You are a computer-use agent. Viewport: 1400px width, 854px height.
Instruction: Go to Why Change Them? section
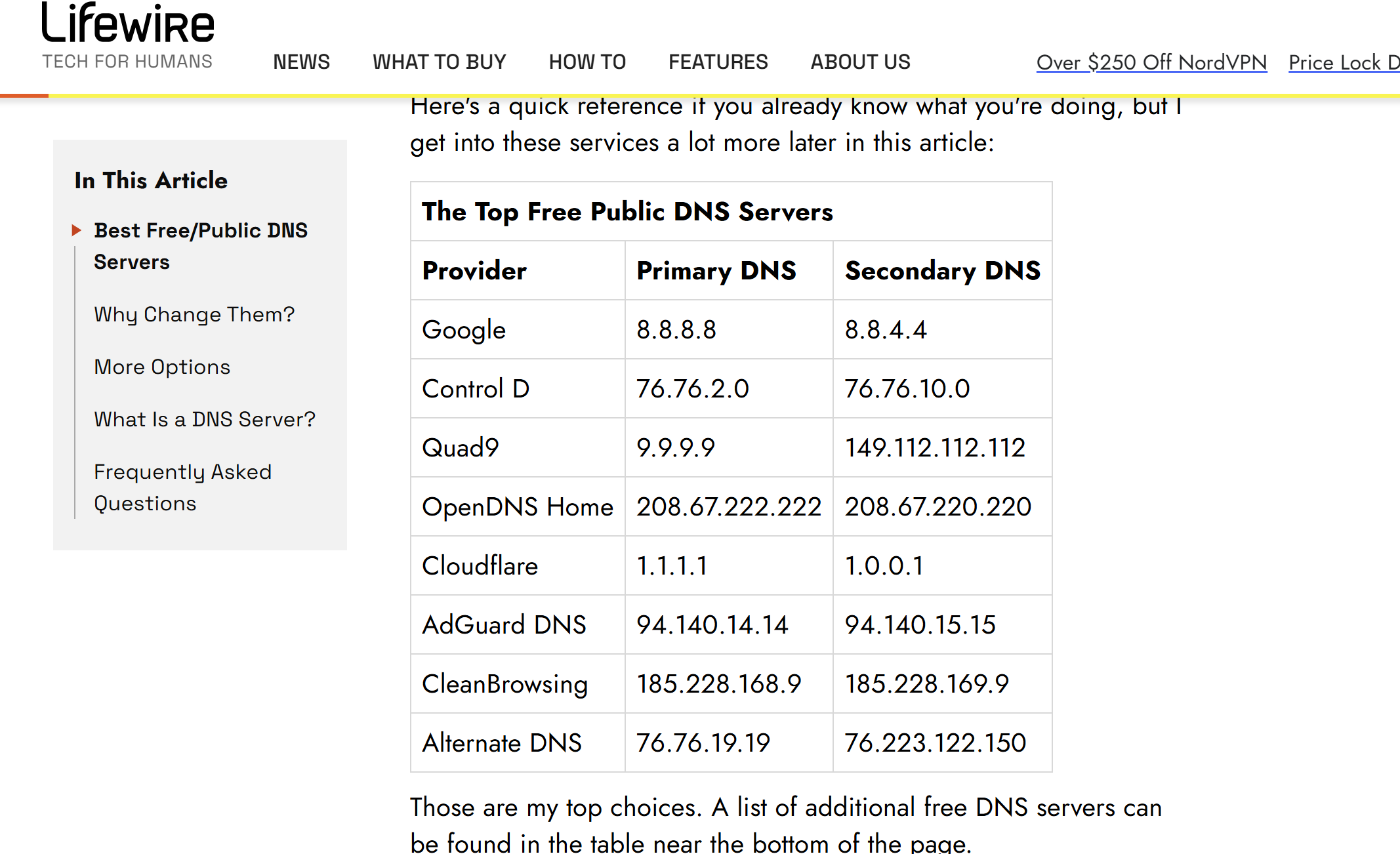[x=194, y=314]
